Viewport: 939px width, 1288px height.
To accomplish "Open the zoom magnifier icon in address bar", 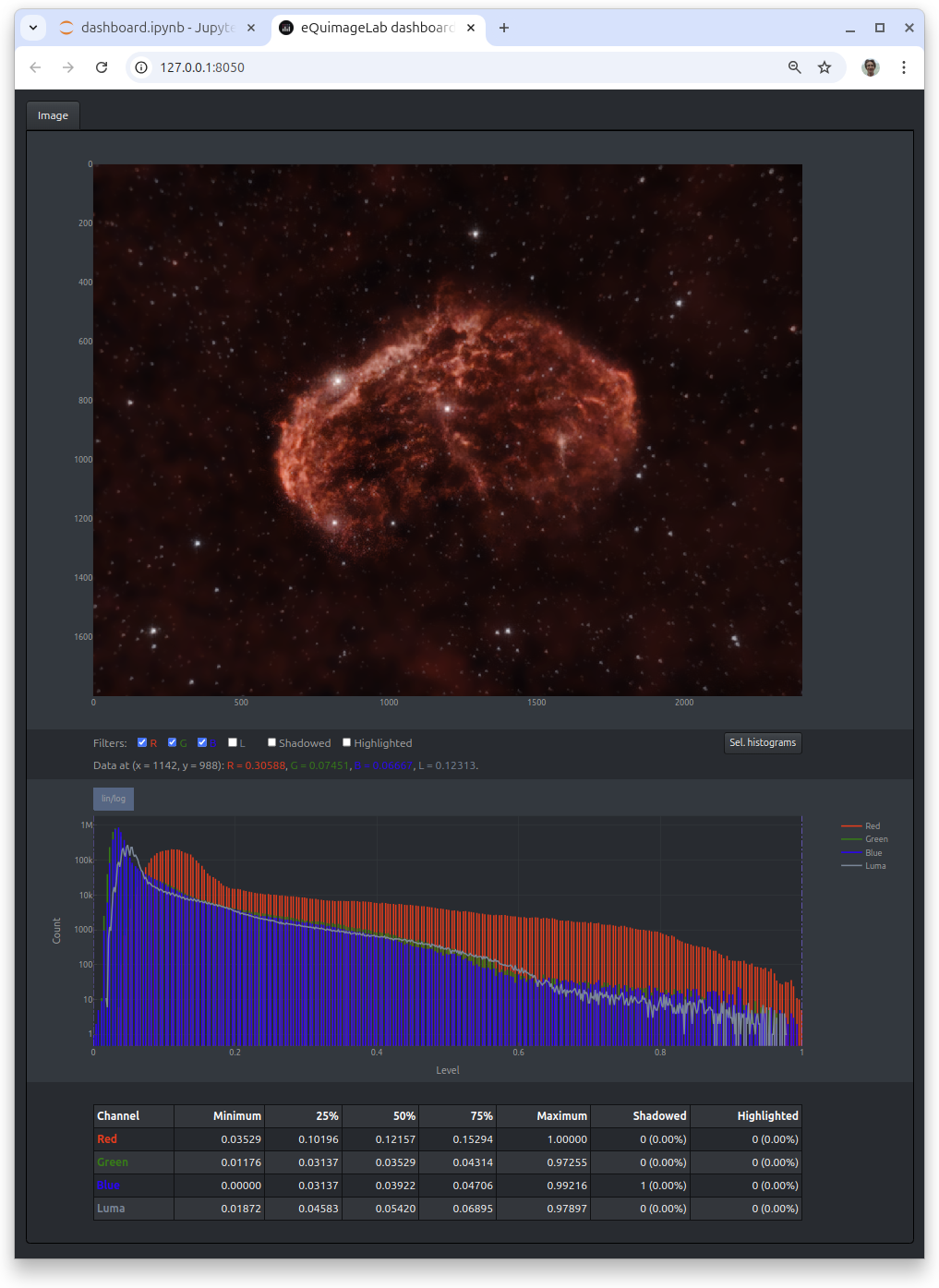I will (794, 67).
